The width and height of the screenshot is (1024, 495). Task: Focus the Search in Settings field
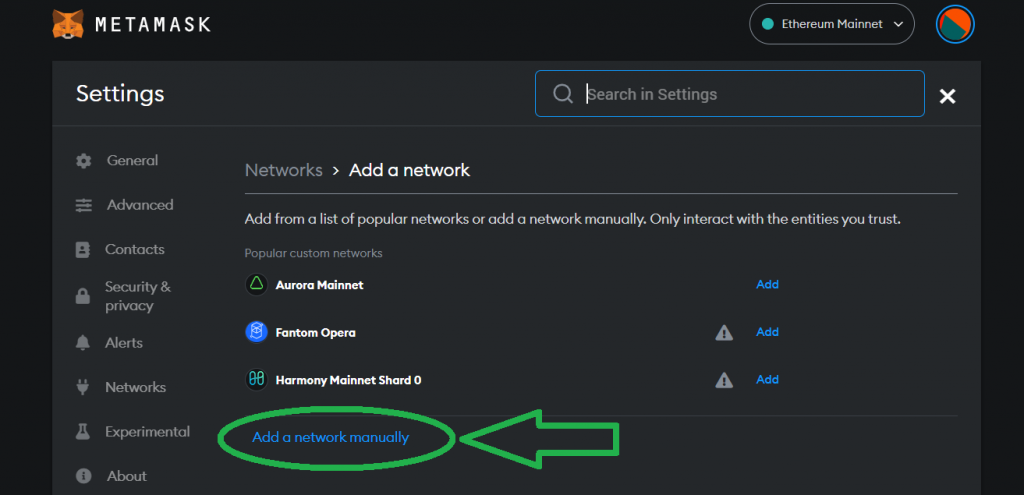[729, 94]
